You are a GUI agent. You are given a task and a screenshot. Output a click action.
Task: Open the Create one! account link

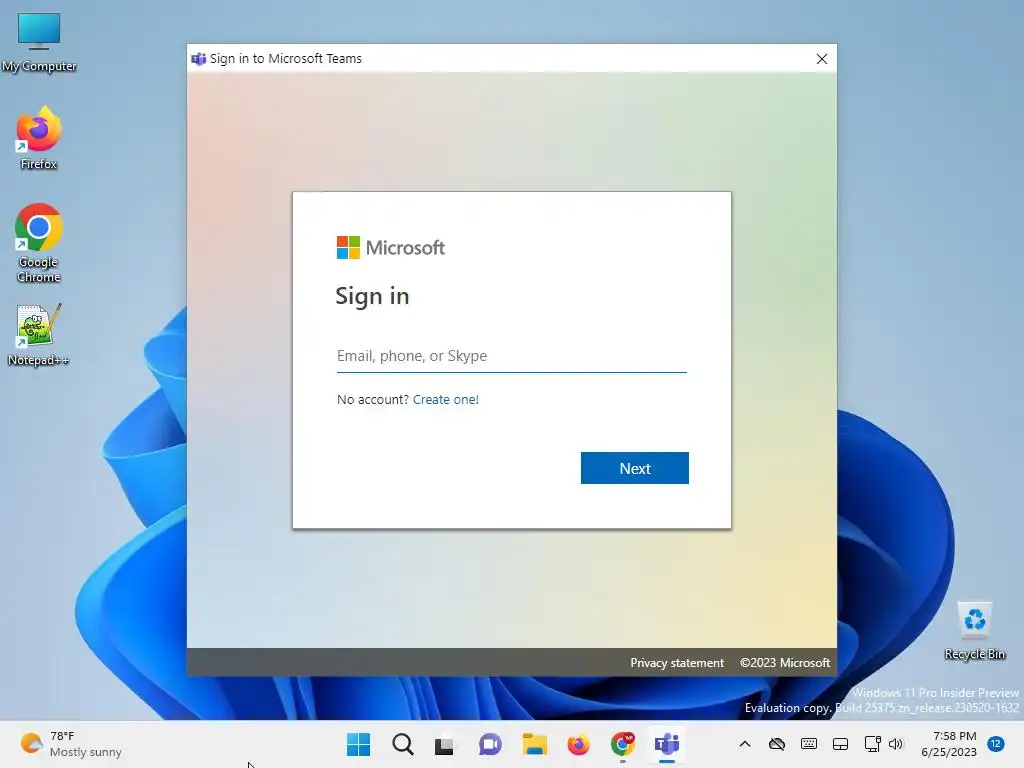pyautogui.click(x=445, y=399)
